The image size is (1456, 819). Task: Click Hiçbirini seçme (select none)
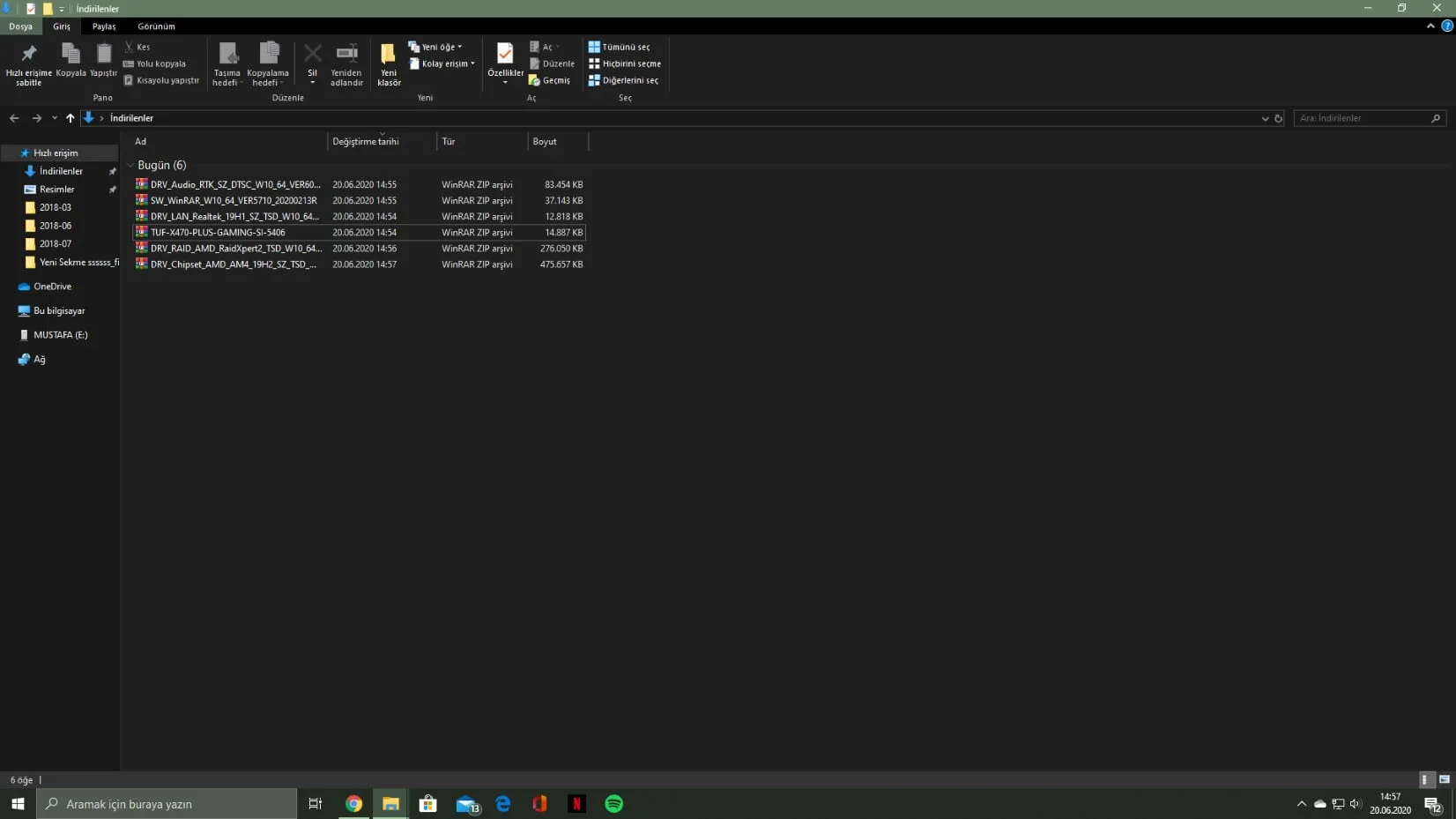624,63
